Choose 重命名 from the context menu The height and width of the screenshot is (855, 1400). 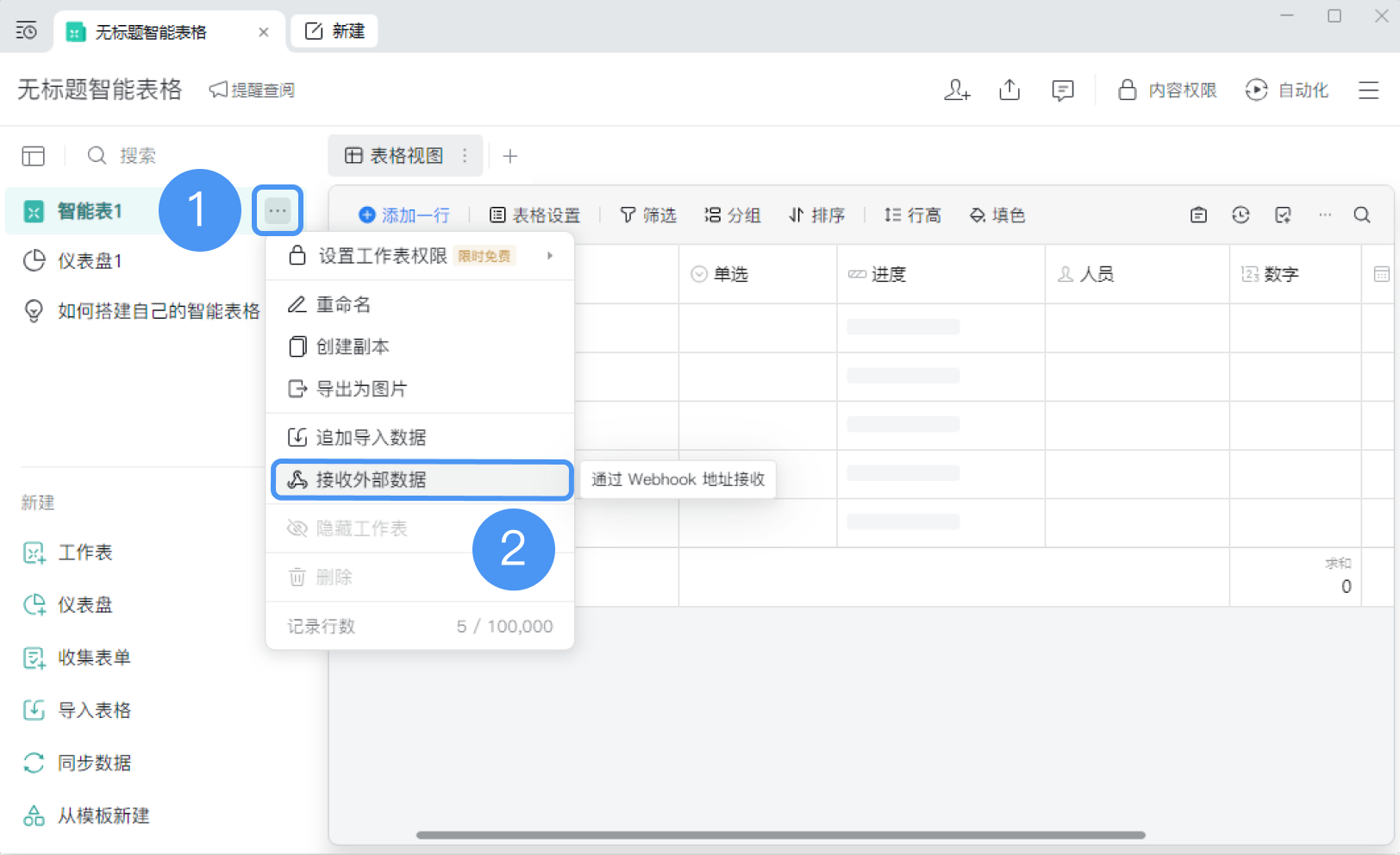420,304
